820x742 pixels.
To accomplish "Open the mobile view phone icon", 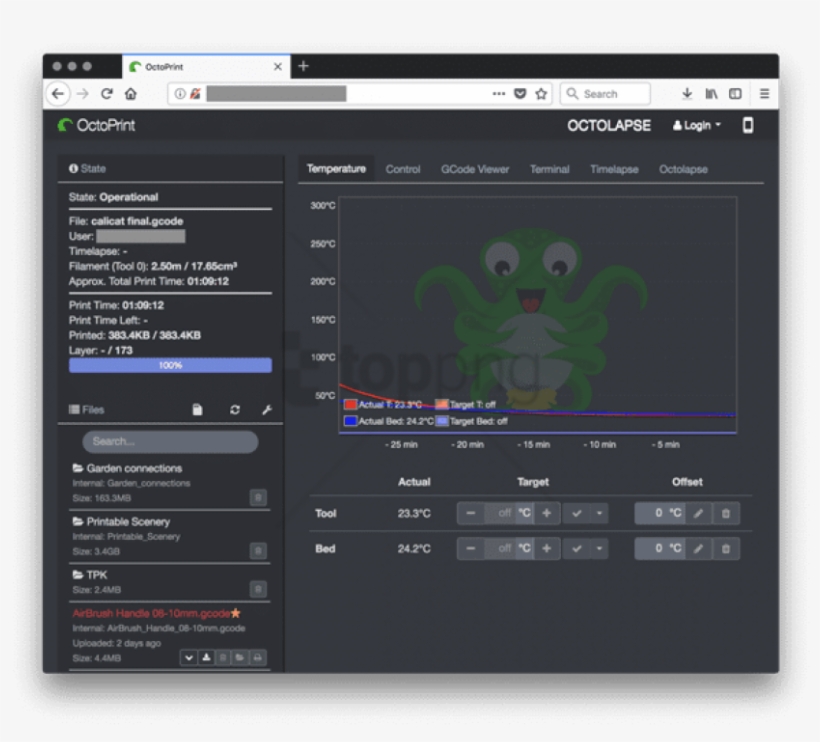I will (x=748, y=125).
